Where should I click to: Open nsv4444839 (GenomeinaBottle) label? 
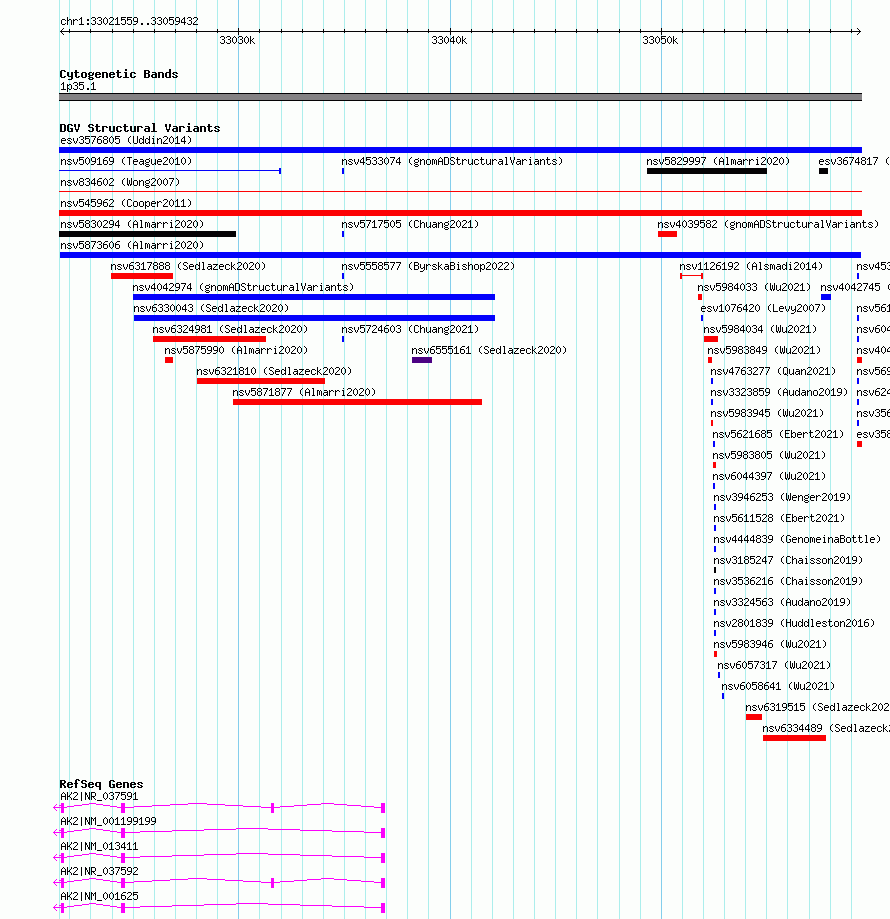(x=797, y=539)
